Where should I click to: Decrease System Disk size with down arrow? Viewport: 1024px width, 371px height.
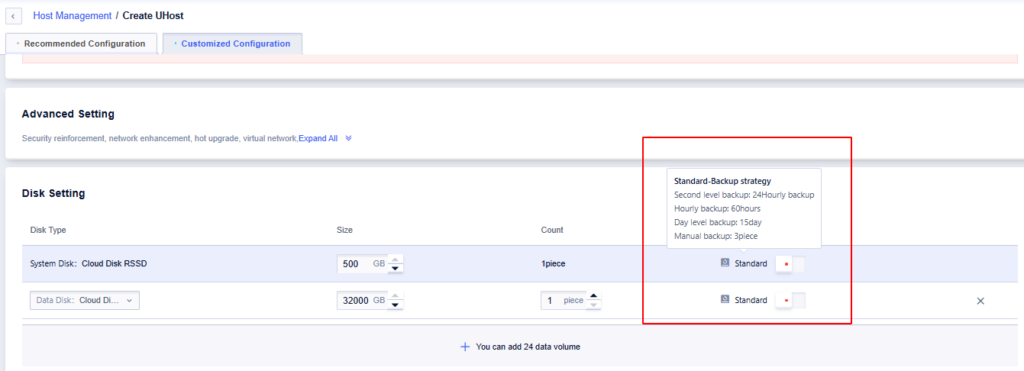coord(396,268)
